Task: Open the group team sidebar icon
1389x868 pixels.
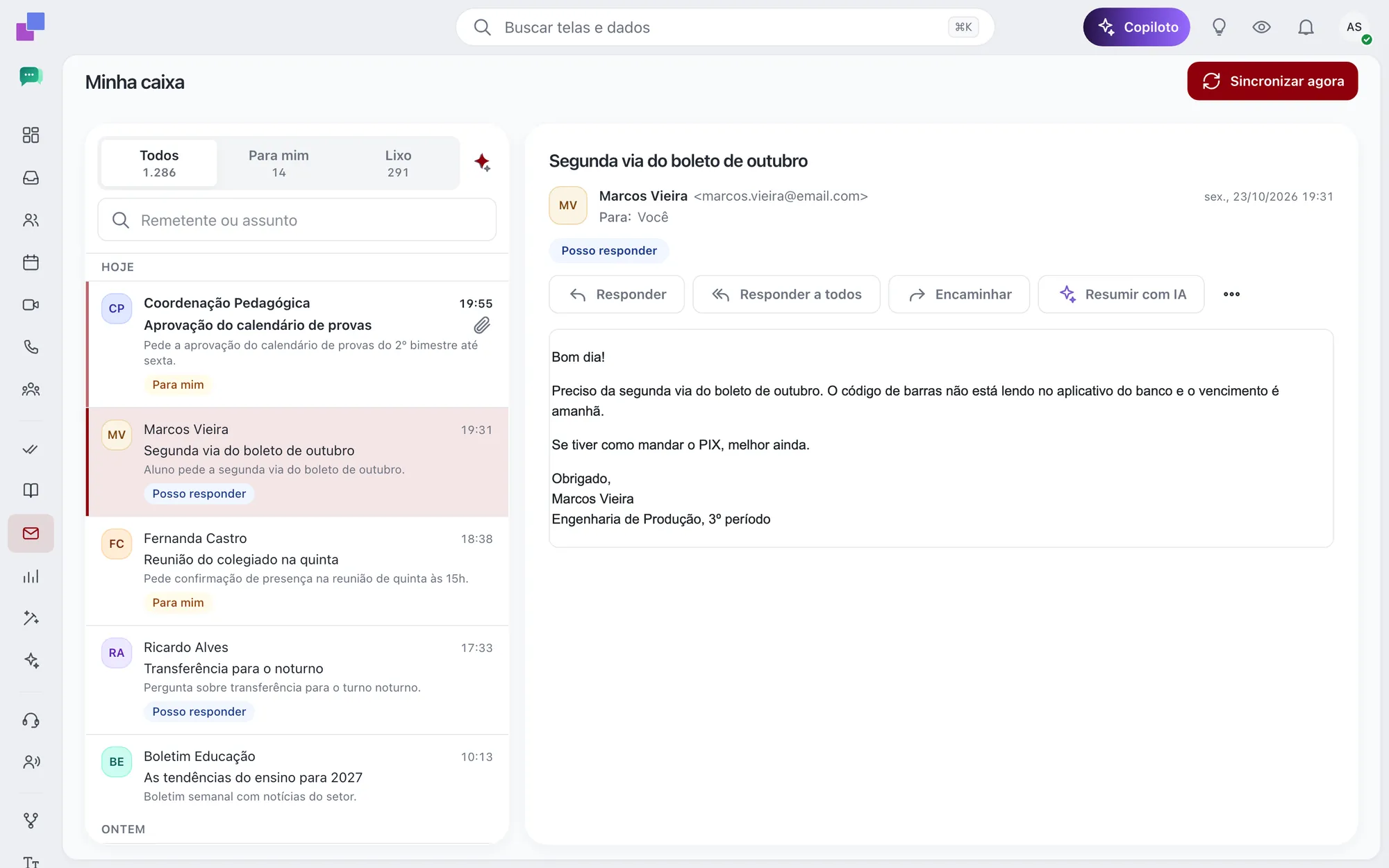Action: (x=31, y=390)
